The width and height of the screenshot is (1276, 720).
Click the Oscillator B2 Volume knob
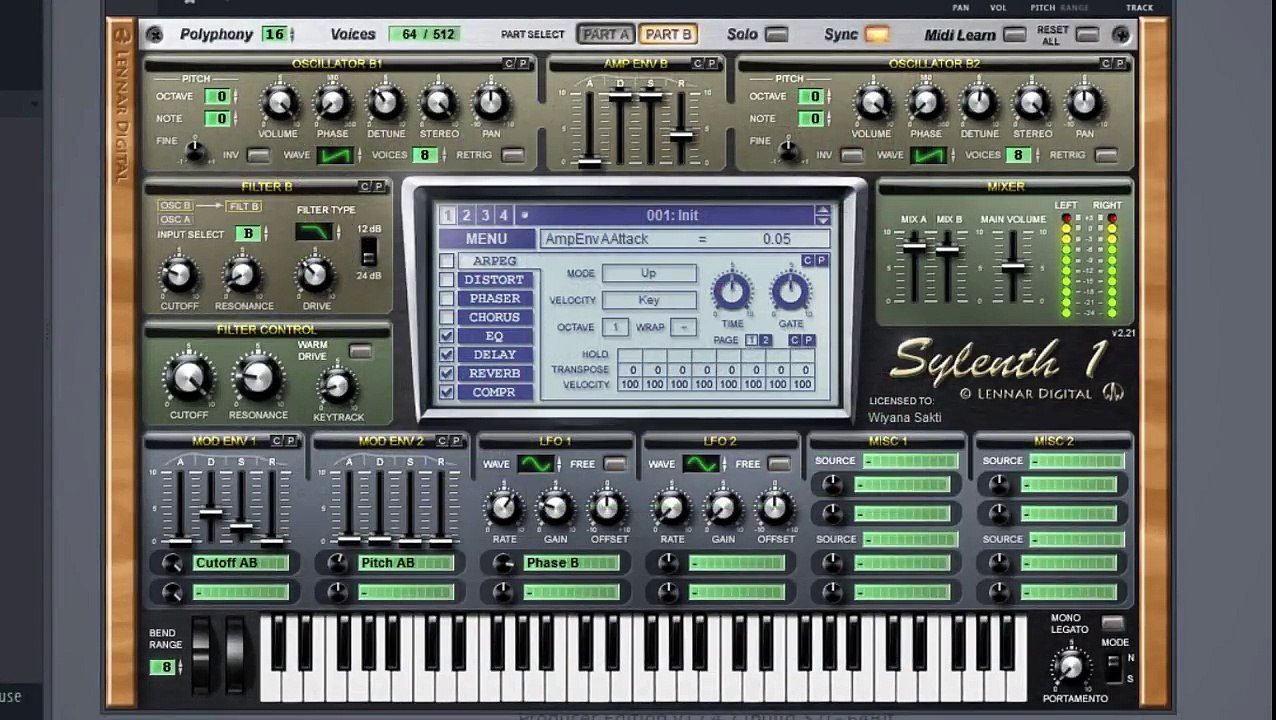[872, 103]
